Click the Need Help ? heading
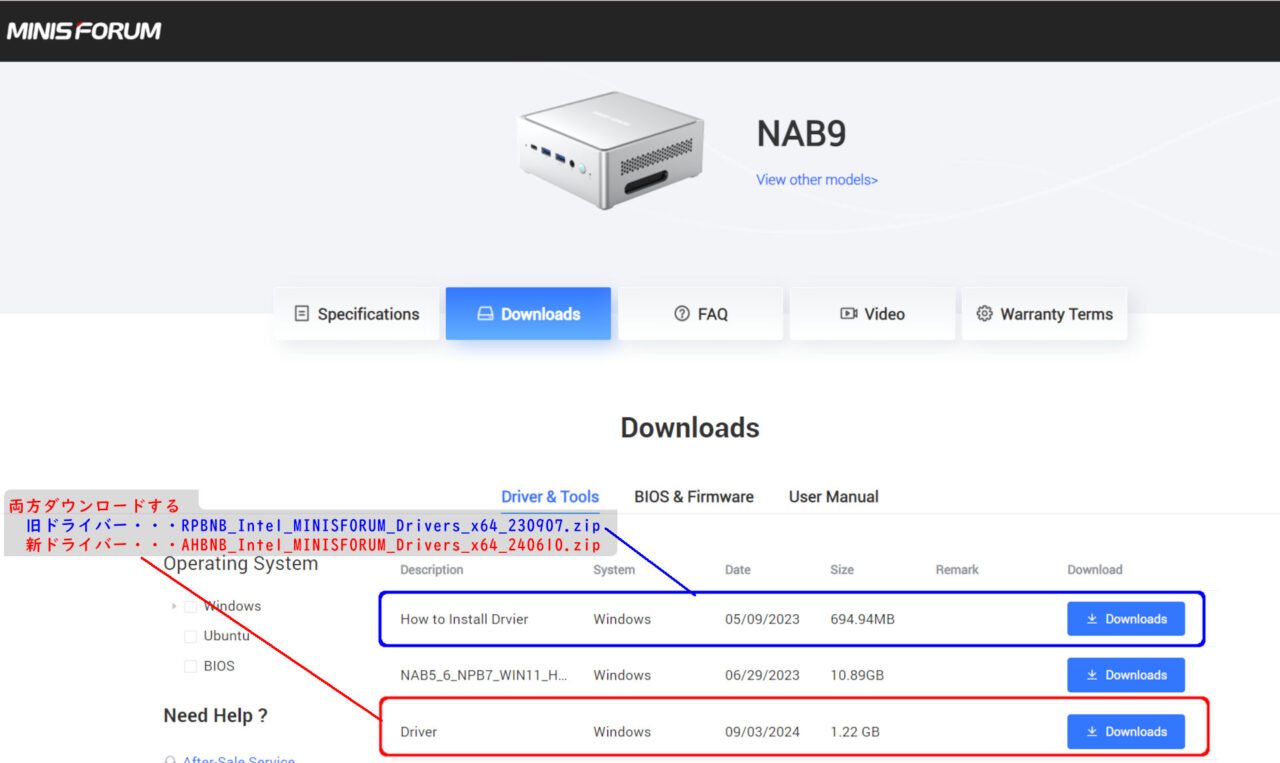Screen dimensions: 1280x763 (x=215, y=716)
